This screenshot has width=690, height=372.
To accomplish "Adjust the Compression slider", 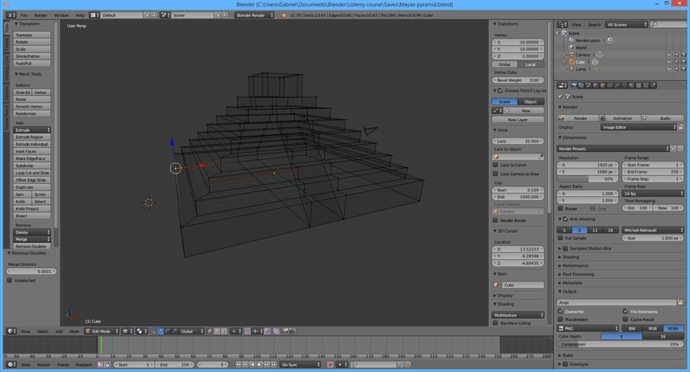I will [x=620, y=344].
